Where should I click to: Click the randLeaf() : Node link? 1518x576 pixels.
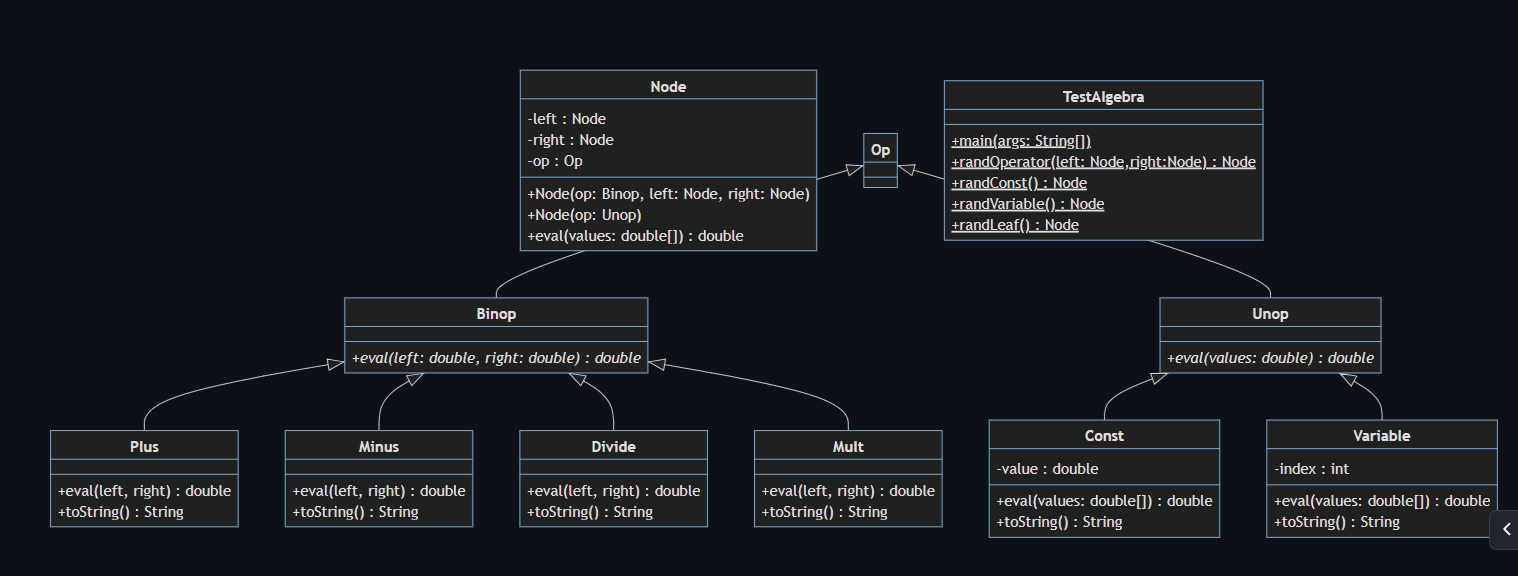(1014, 224)
